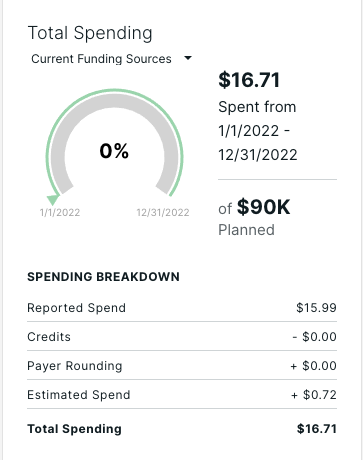Screen dimensions: 363x460
Task: Click the $15.99 reported spend value
Action: tap(316, 308)
